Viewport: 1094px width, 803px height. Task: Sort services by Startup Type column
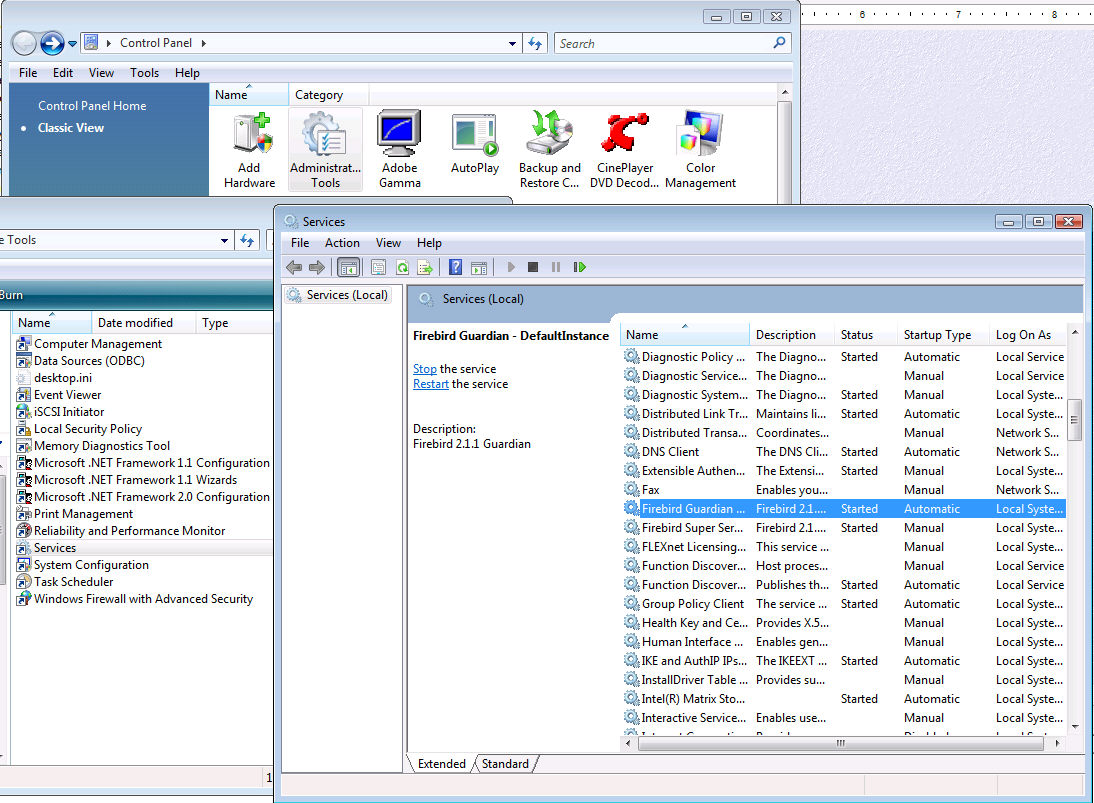[x=937, y=335]
